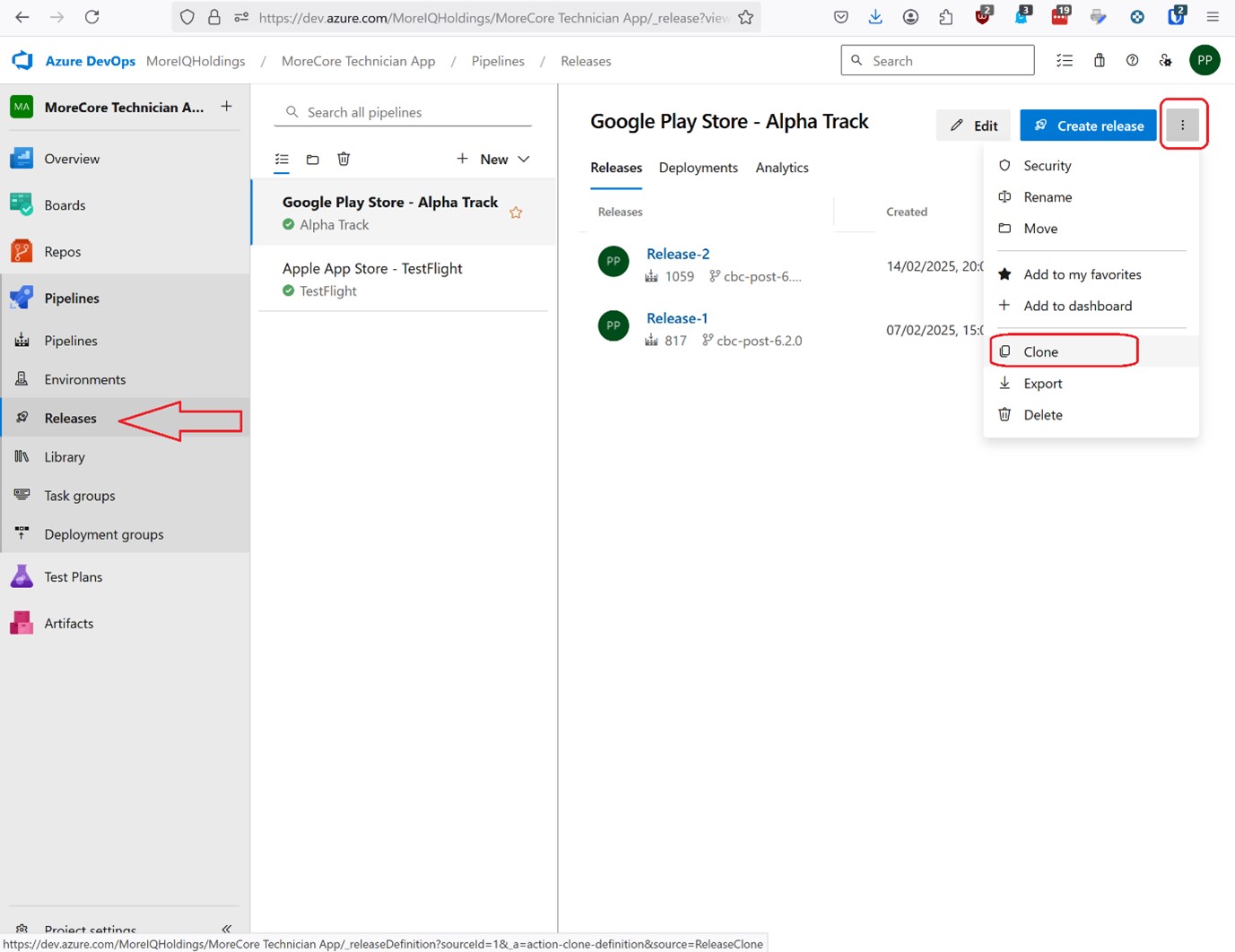
Task: Collapse the left navigation sidebar
Action: pos(226,929)
